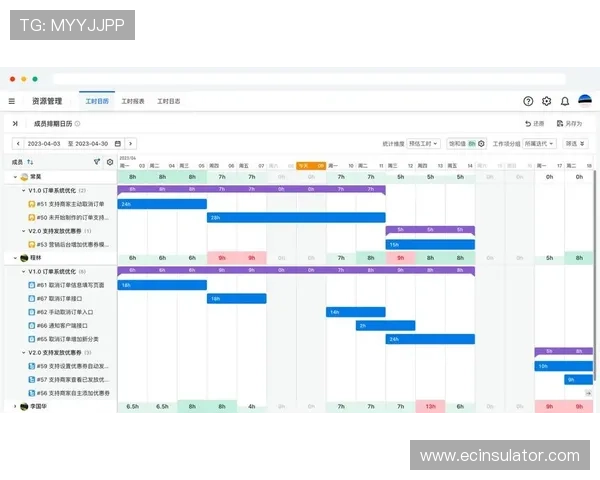Open the hamburger menu beside 资源管理

click(12, 101)
